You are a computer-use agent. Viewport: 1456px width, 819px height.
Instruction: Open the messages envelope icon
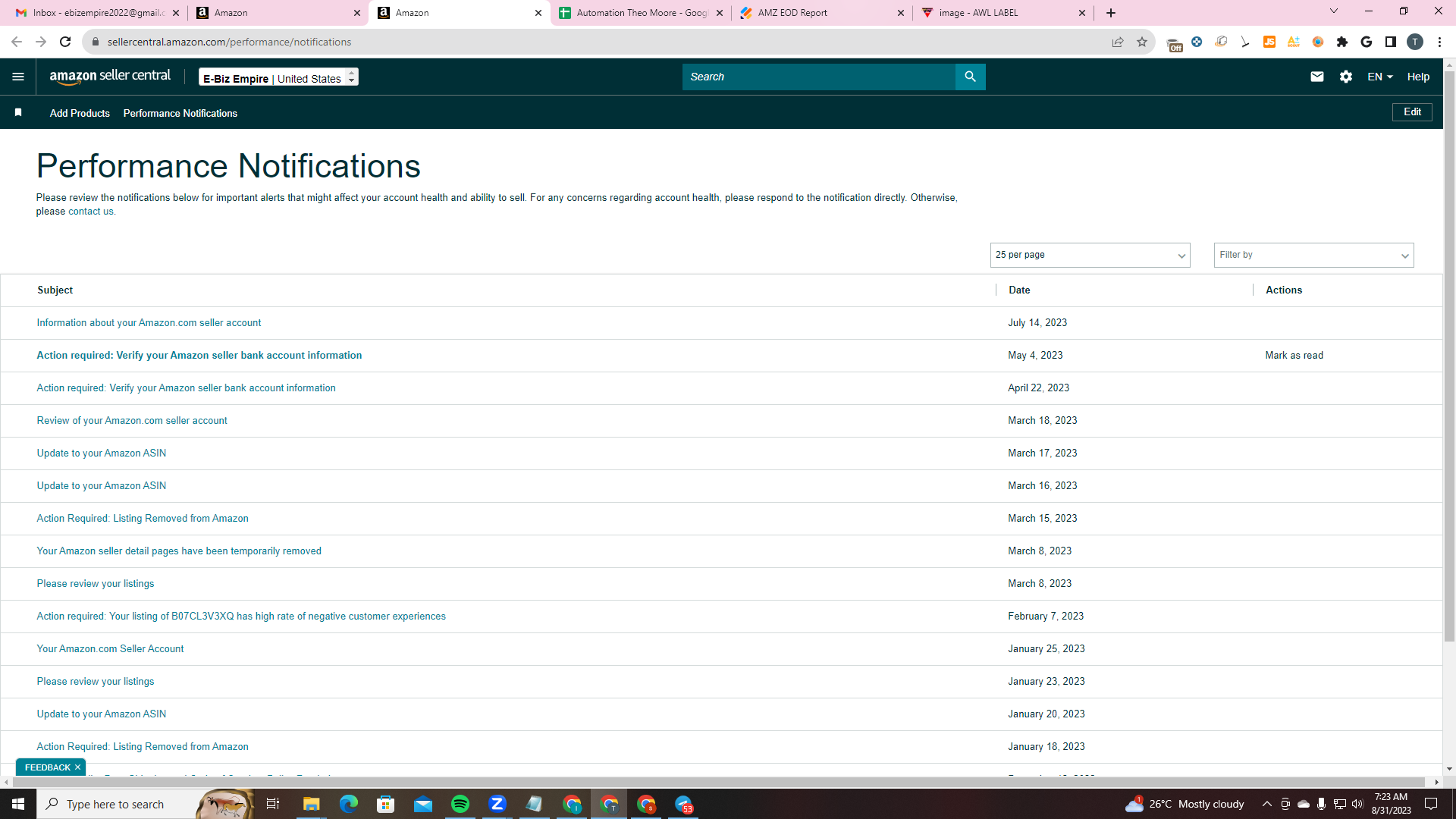pyautogui.click(x=1317, y=77)
